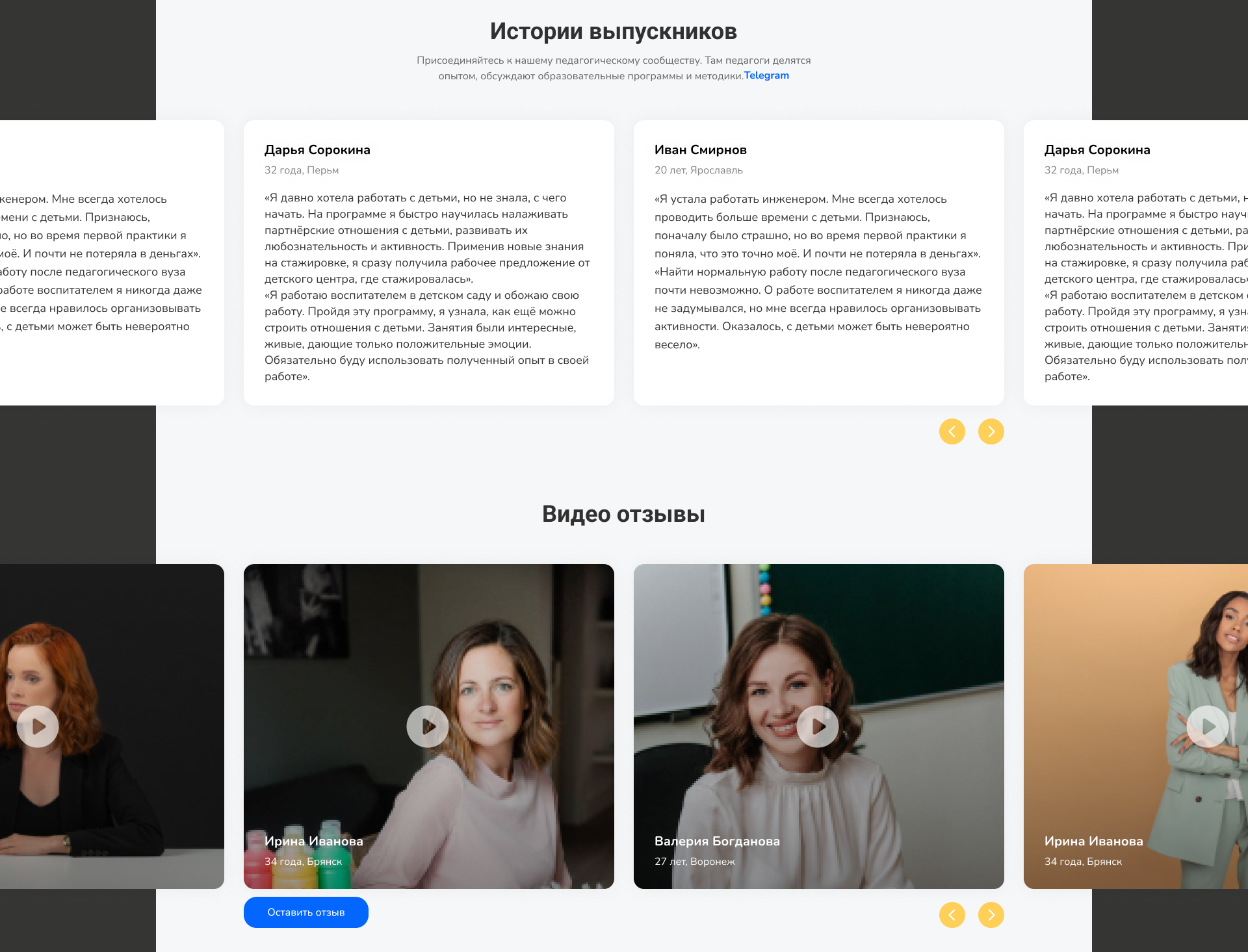
Task: Click the next arrow under video reviews
Action: click(x=991, y=915)
